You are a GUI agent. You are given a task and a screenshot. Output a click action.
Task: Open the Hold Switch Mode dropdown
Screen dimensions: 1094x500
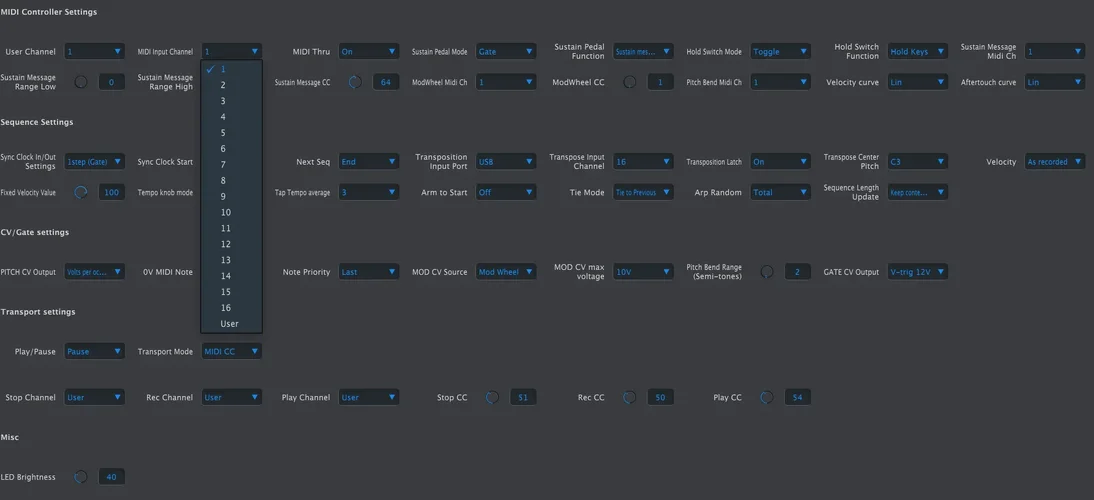coord(781,52)
